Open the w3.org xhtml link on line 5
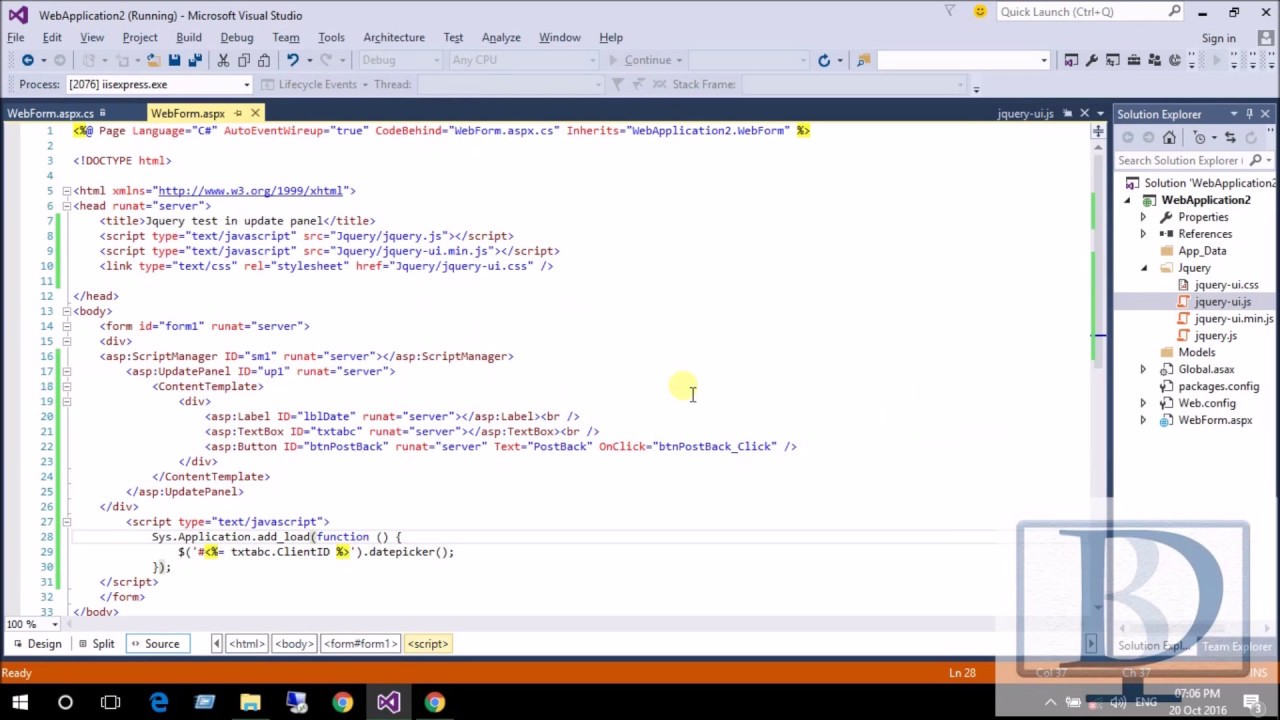 click(250, 190)
